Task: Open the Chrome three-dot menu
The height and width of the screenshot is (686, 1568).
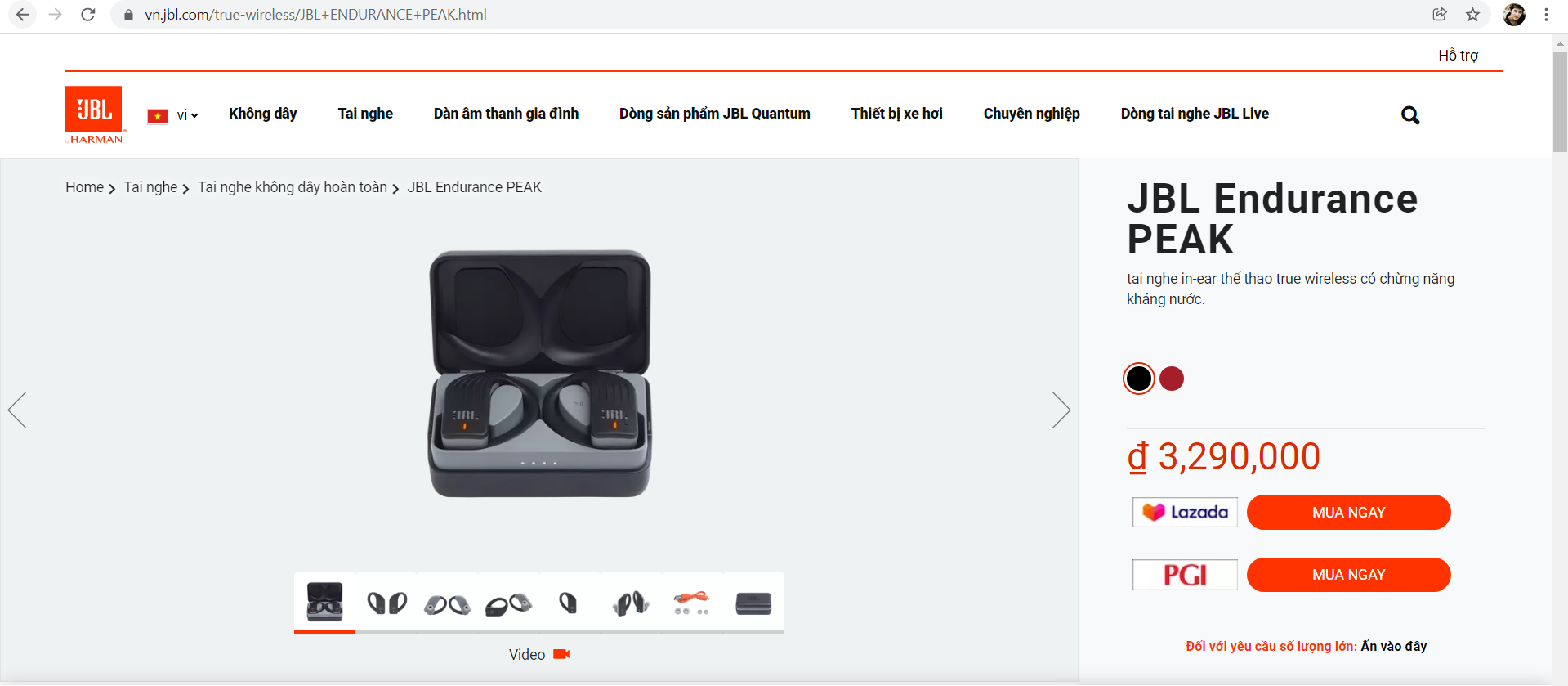Action: point(1546,15)
